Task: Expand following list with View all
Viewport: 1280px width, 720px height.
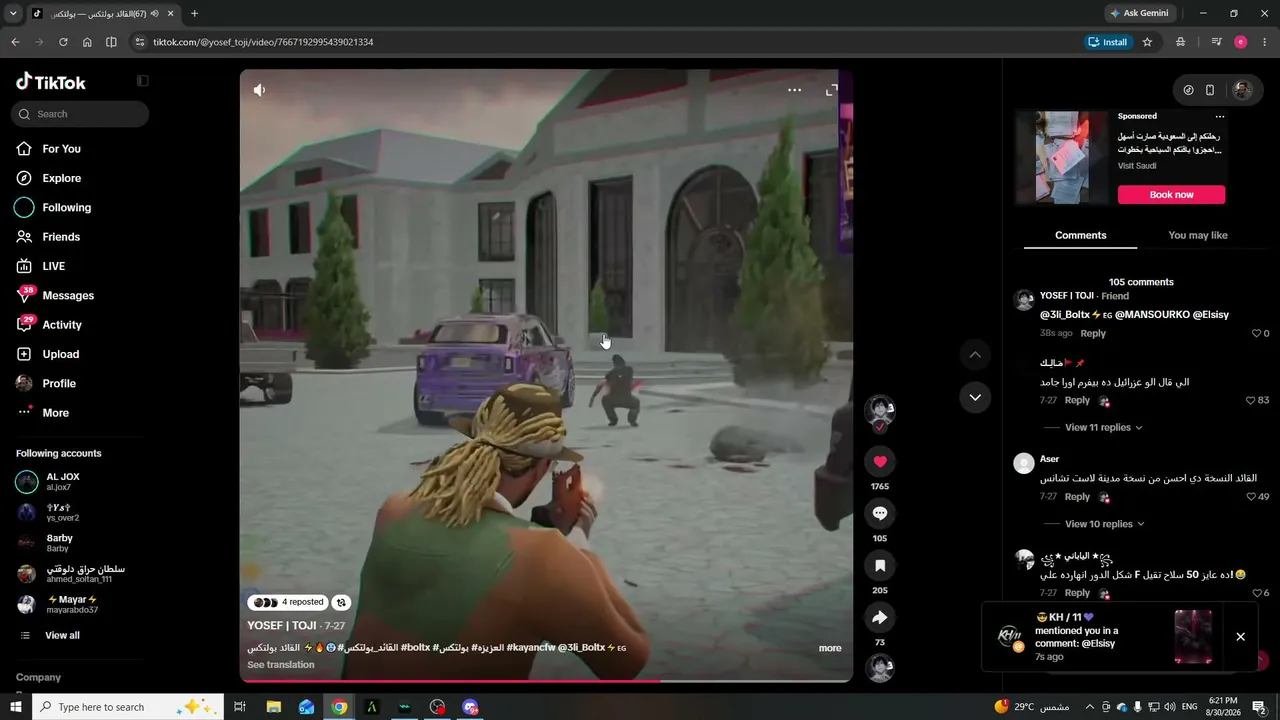Action: [x=62, y=636]
